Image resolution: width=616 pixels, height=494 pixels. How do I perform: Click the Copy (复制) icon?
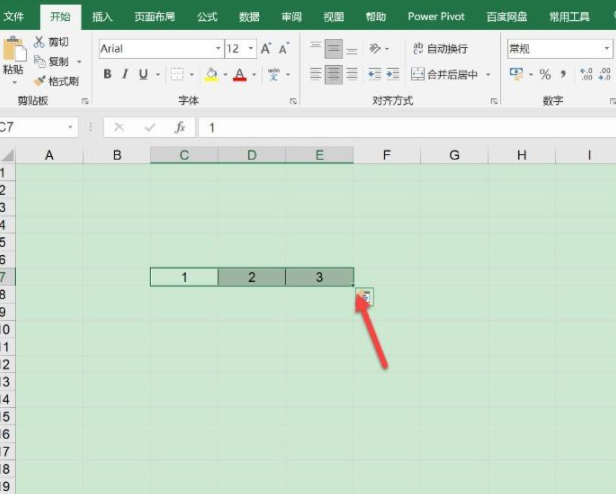click(39, 61)
